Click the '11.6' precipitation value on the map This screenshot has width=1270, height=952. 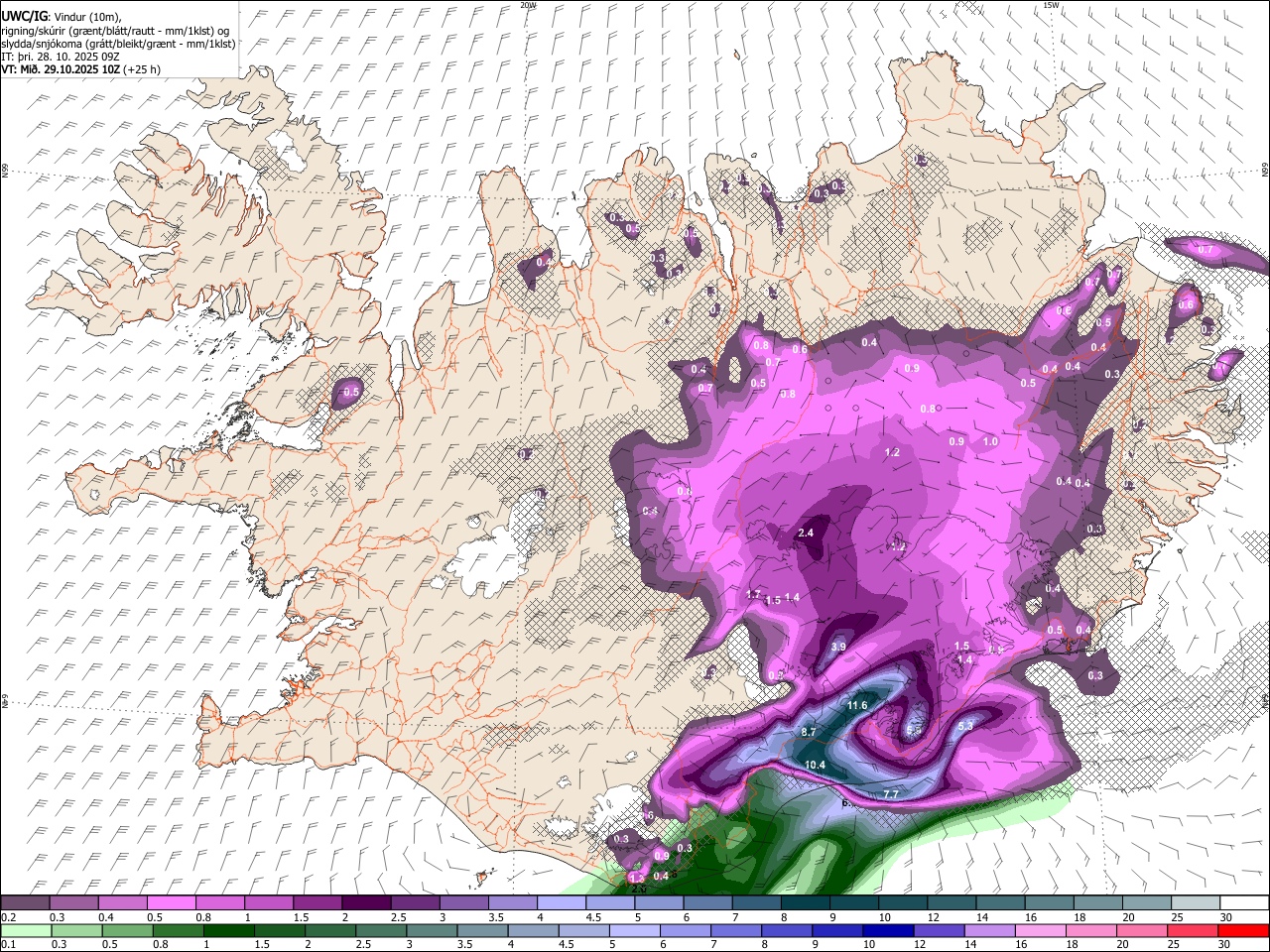[x=858, y=705]
